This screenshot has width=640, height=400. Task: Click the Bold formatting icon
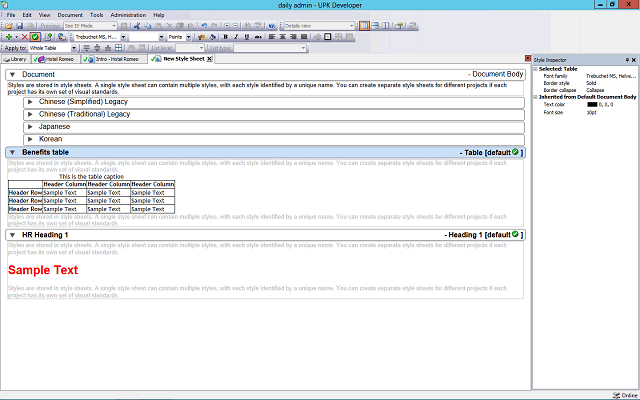coord(225,37)
